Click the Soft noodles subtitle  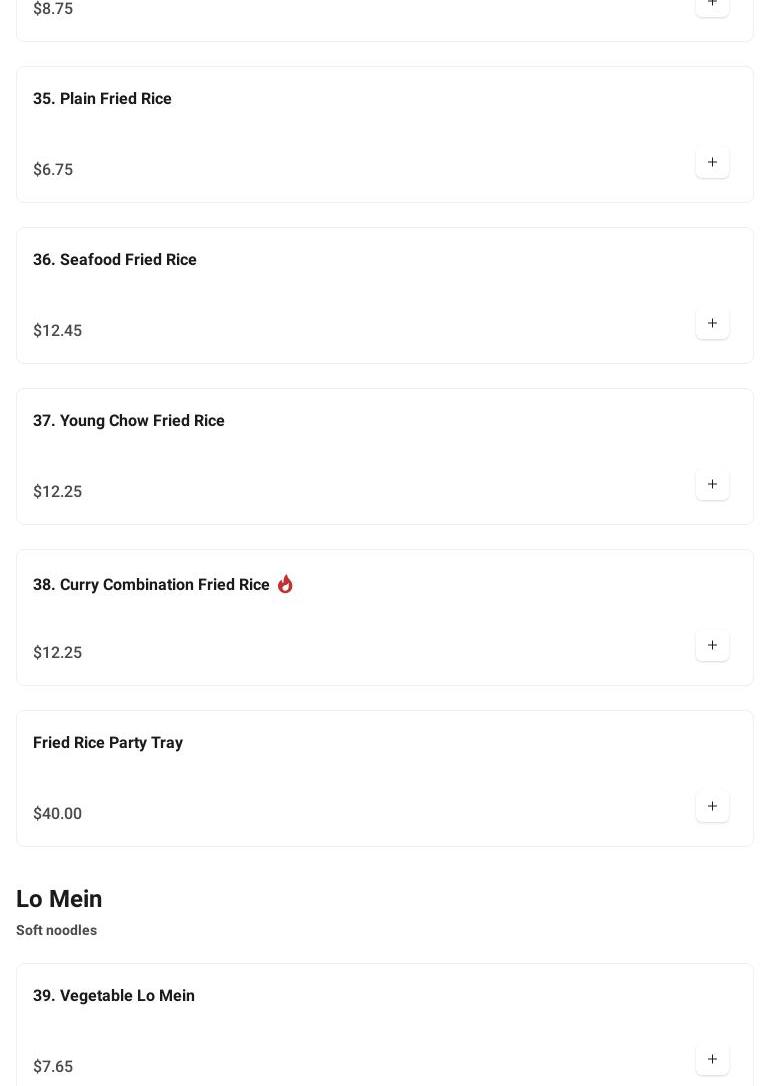point(56,930)
